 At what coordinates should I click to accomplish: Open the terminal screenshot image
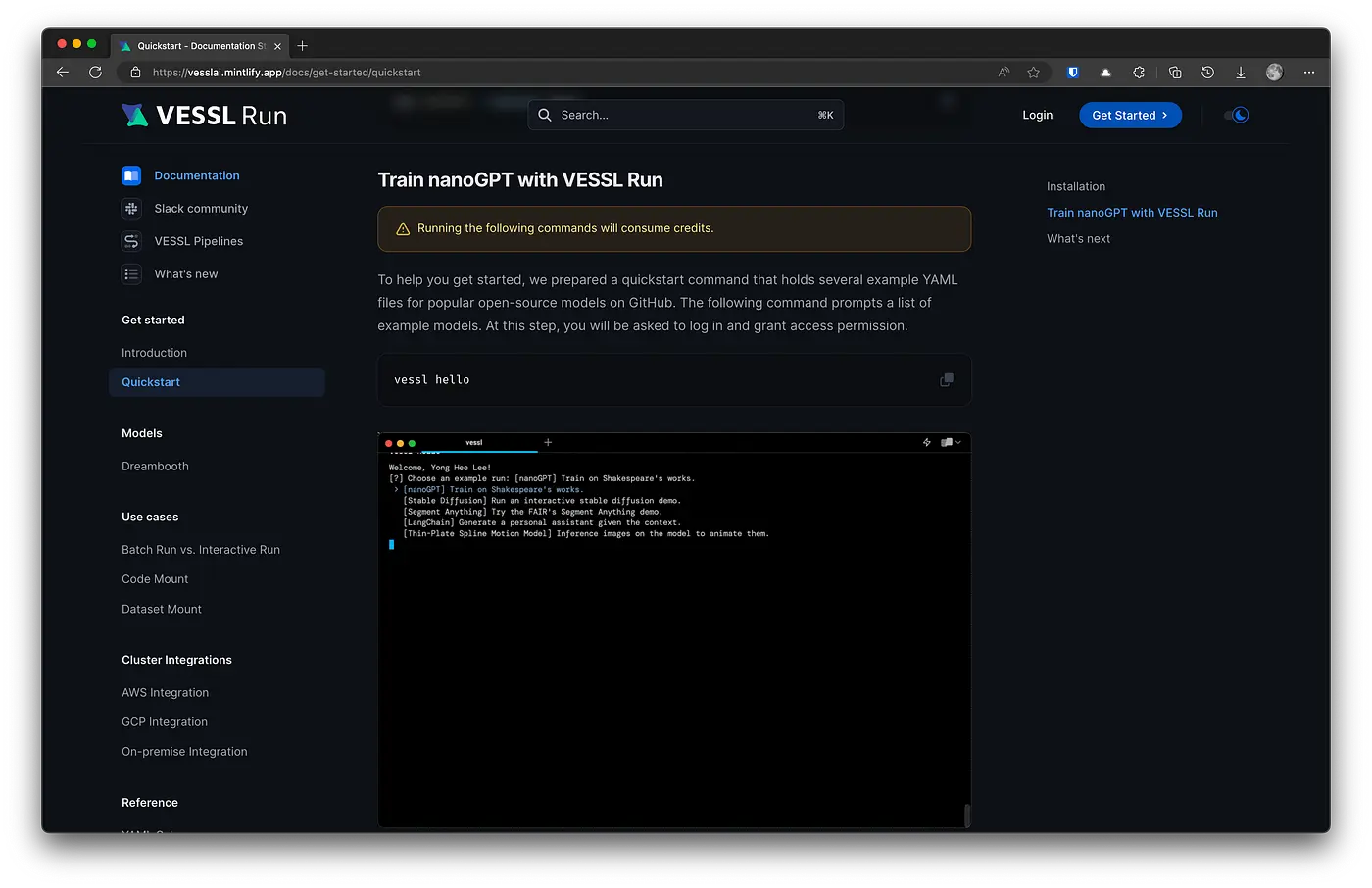[x=674, y=630]
